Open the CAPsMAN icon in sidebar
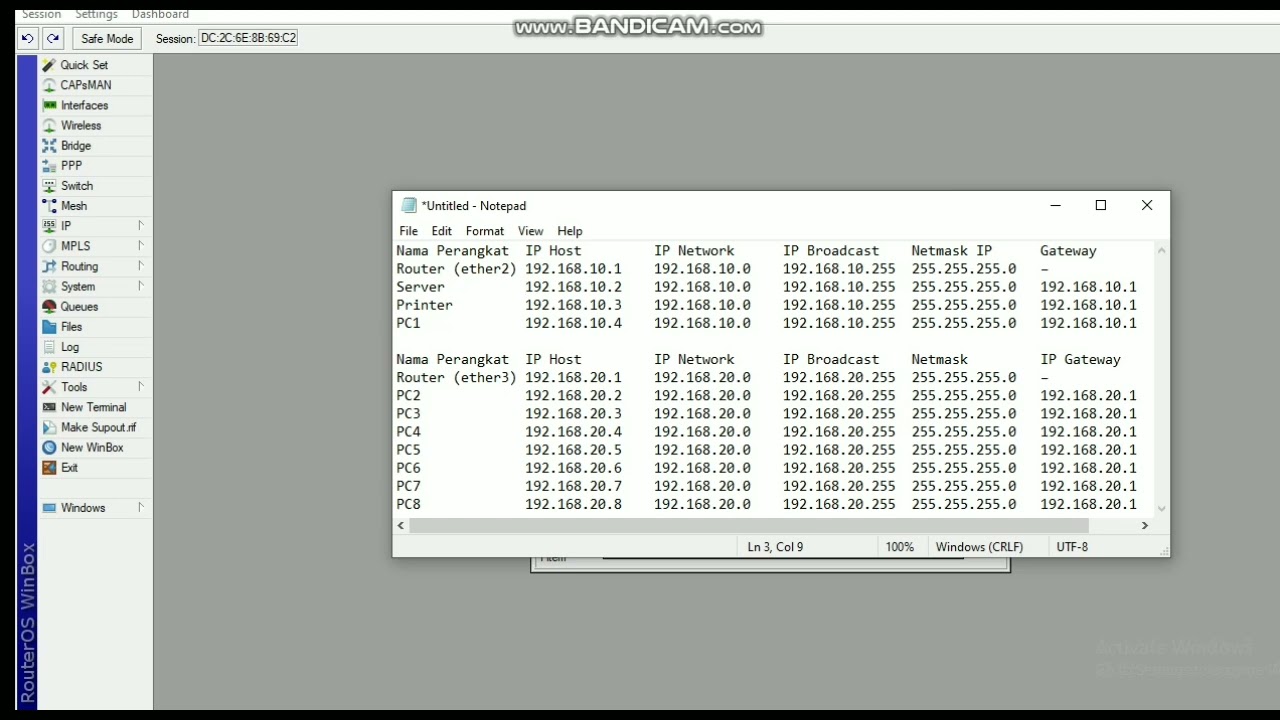 49,85
